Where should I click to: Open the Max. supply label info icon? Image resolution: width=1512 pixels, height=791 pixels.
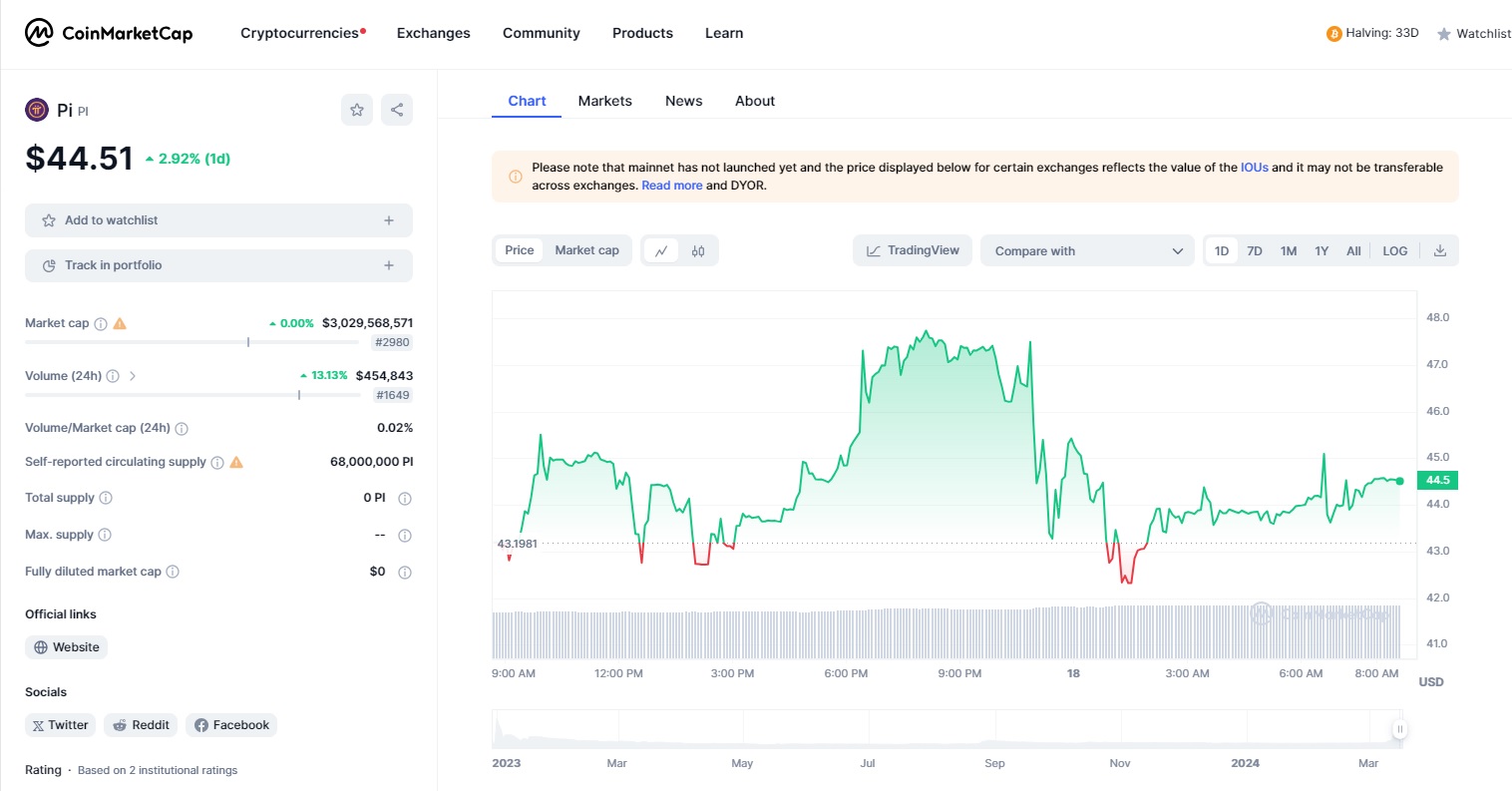pyautogui.click(x=105, y=535)
